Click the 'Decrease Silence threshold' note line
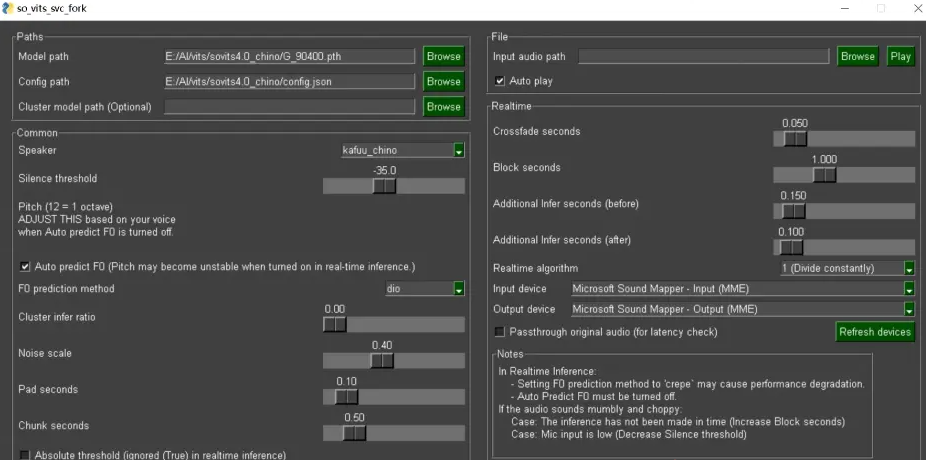Image resolution: width=926 pixels, height=460 pixels. coord(629,435)
